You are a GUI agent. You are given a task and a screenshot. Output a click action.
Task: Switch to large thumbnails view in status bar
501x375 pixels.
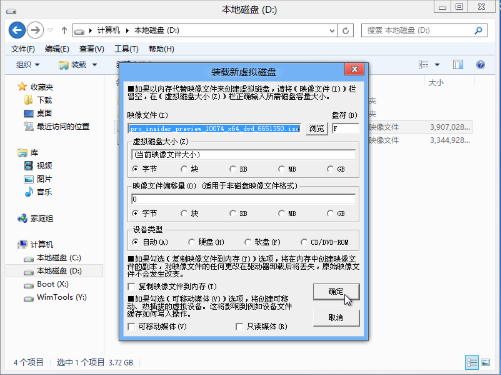[x=486, y=362]
